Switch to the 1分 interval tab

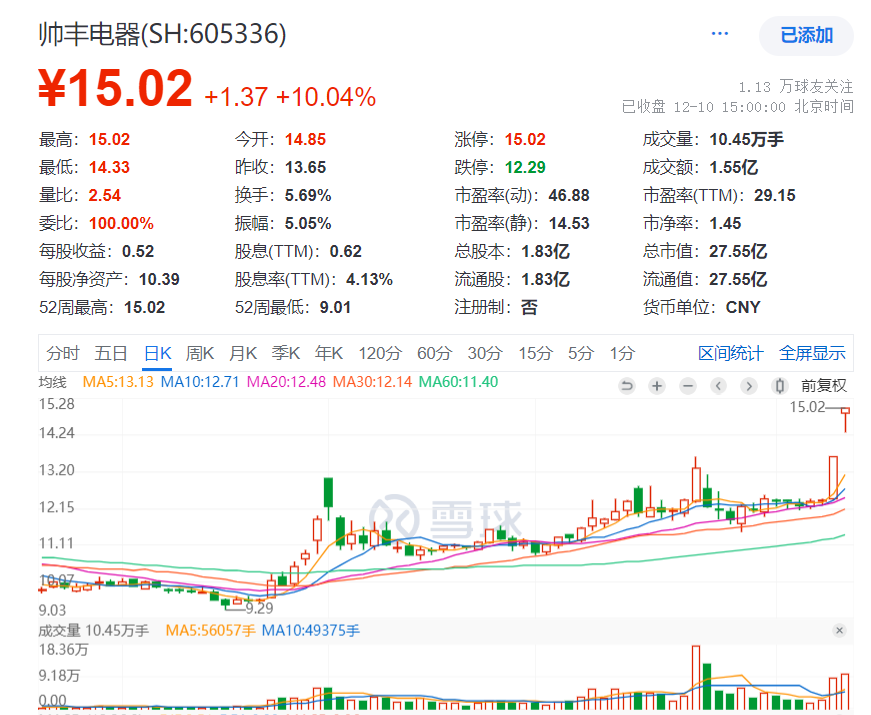tap(622, 353)
